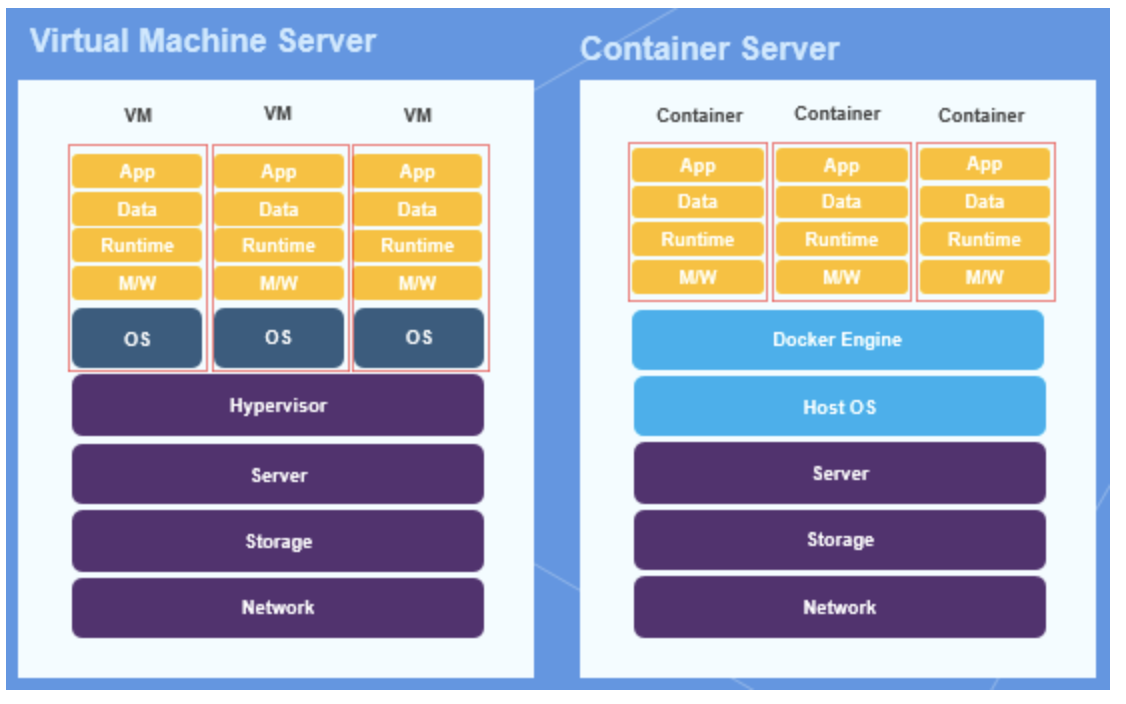Click the Data block in the middle VM
Viewport: 1126px width, 704px height.
point(279,209)
